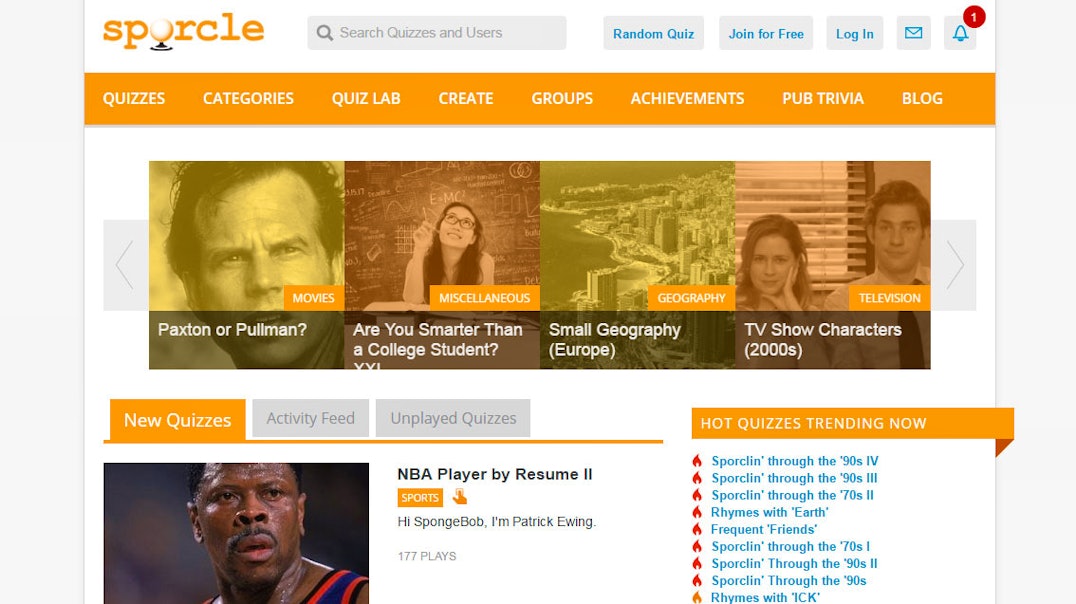
Task: Open the Paxton or Pullman? quiz card
Action: coord(246,265)
